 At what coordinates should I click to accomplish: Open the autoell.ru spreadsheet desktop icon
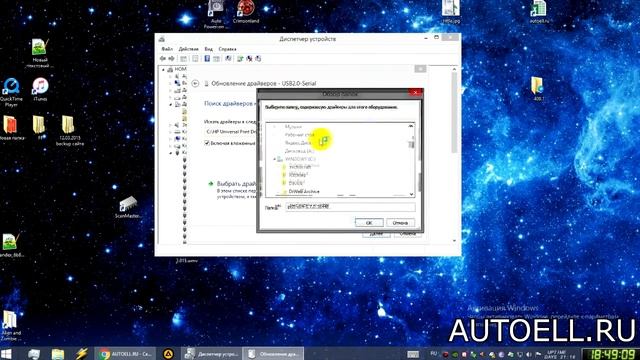538,11
